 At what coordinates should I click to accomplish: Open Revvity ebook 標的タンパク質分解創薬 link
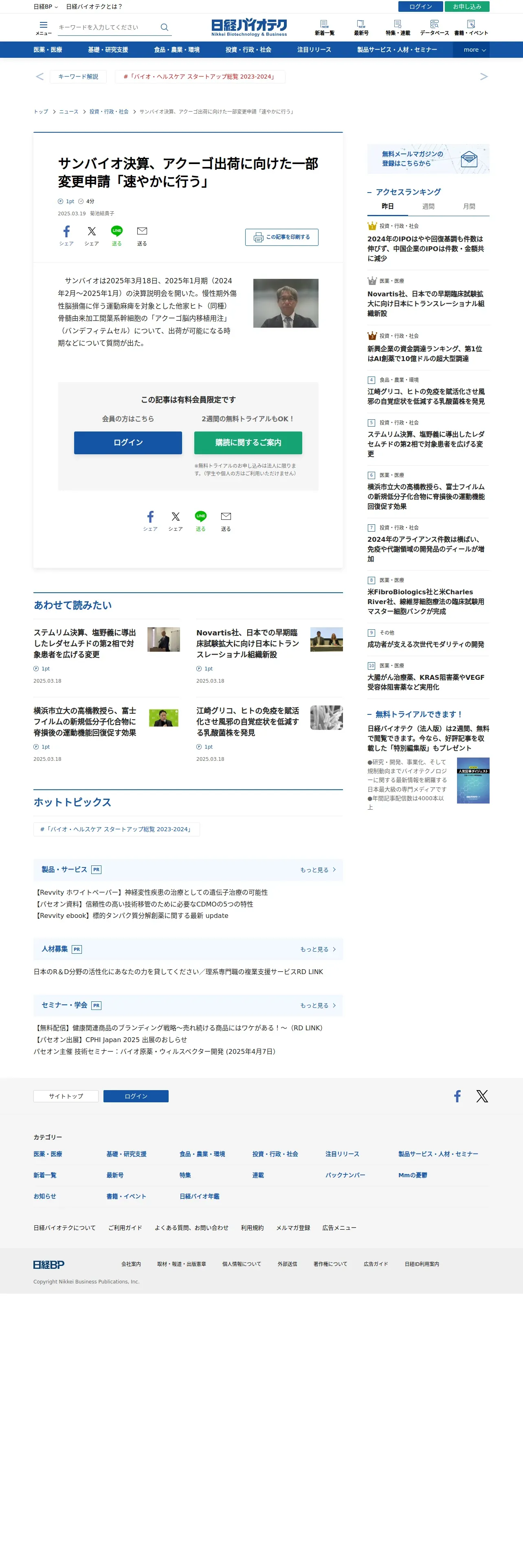pyautogui.click(x=131, y=915)
